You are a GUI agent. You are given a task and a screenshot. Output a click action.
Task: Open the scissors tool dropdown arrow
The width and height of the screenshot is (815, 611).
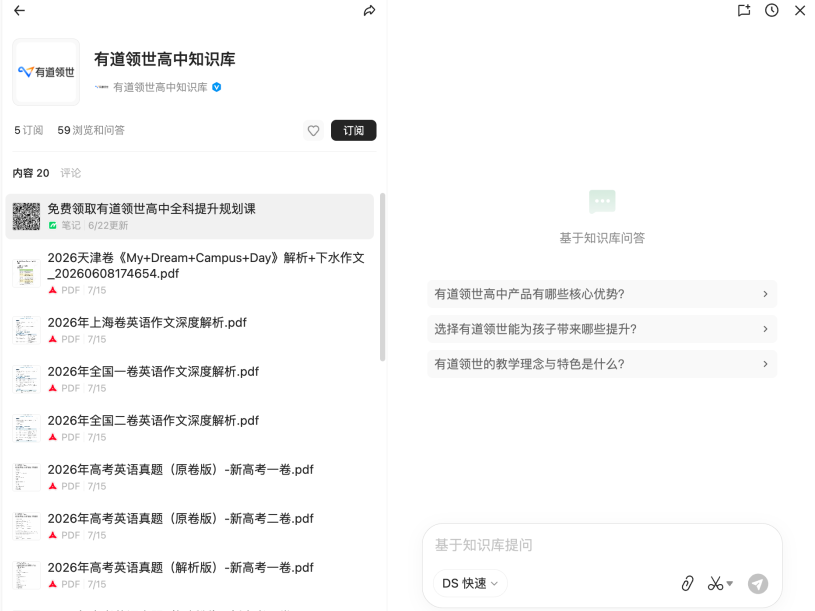click(x=730, y=583)
